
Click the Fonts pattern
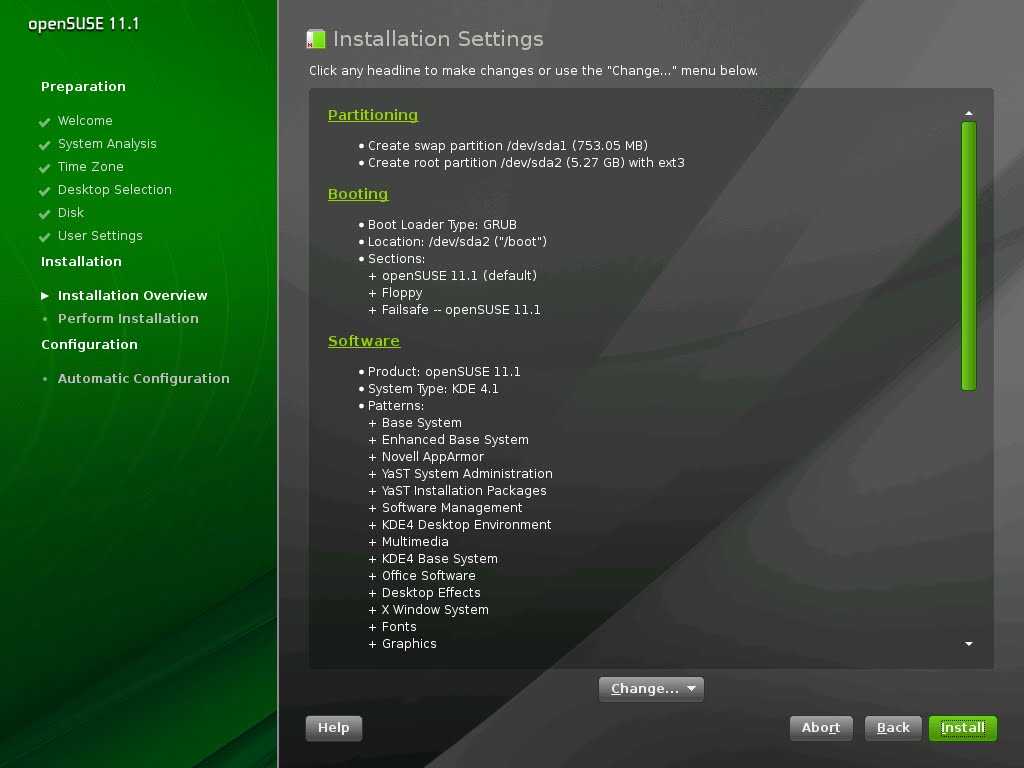399,626
